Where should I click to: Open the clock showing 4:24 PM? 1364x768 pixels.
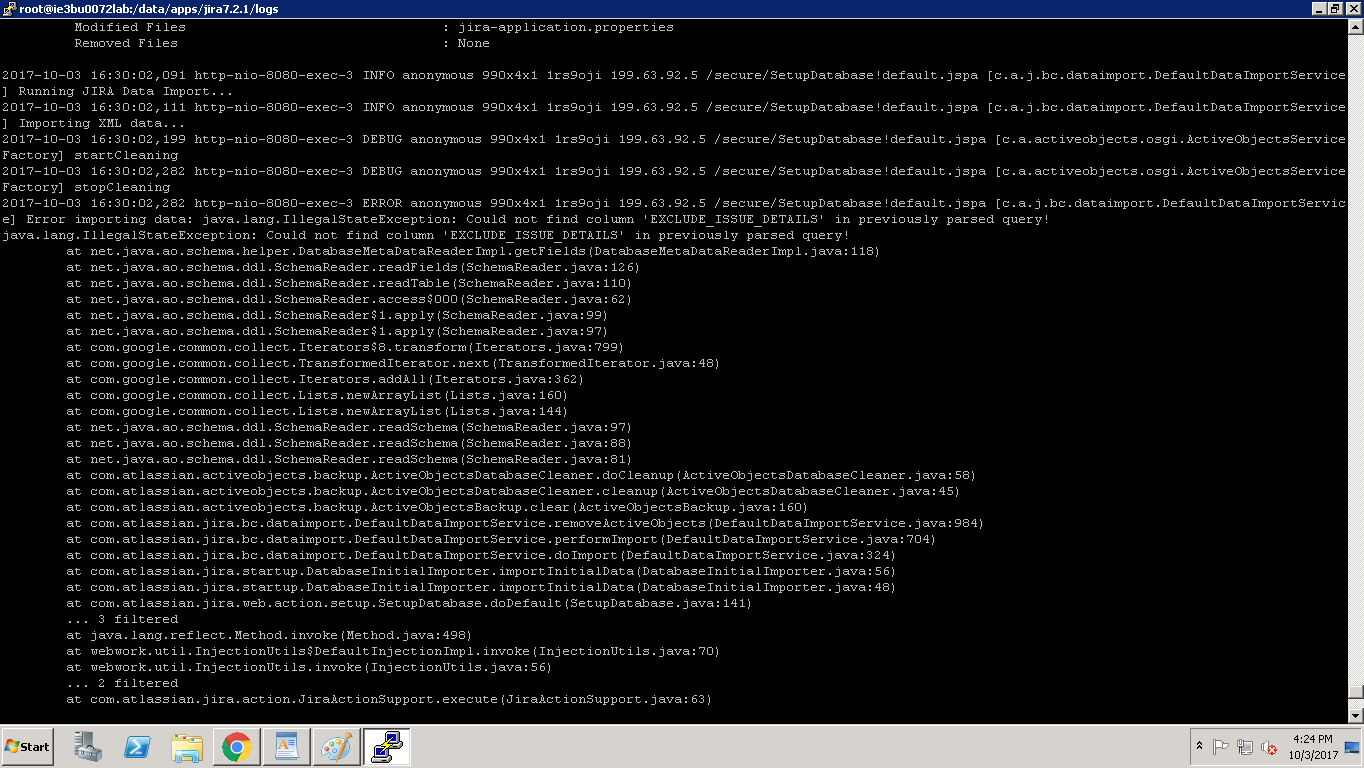1312,746
